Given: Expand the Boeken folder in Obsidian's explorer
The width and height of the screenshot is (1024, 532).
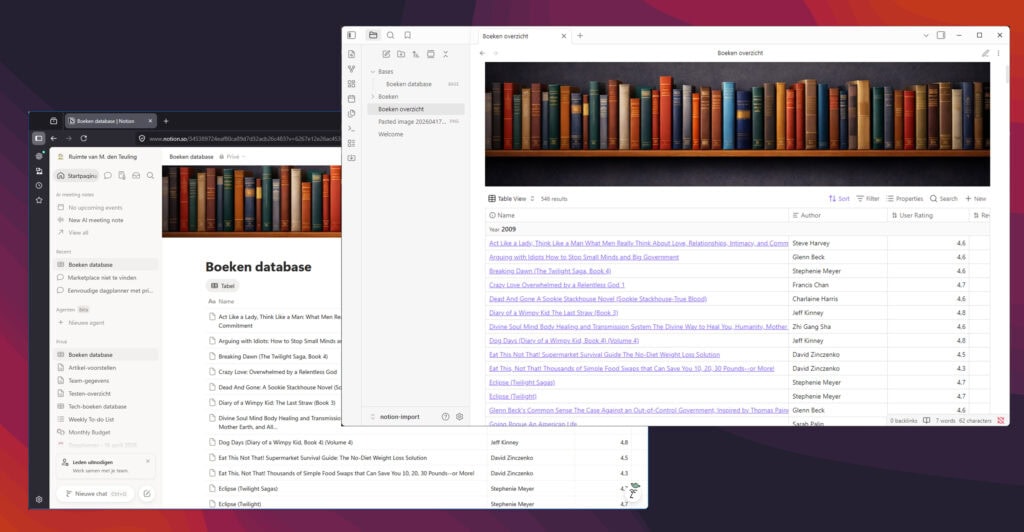Looking at the screenshot, I should click(x=373, y=97).
